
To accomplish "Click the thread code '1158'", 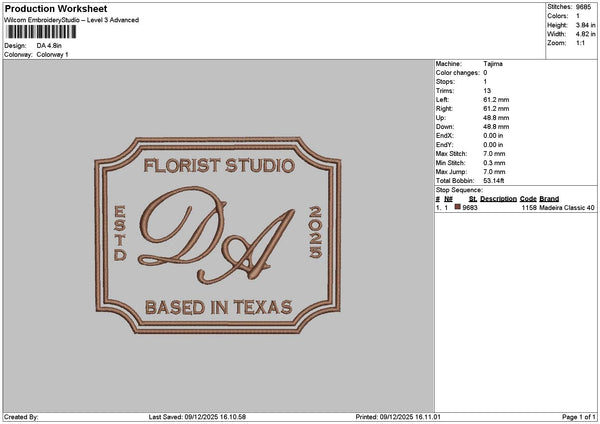I will click(x=529, y=208).
